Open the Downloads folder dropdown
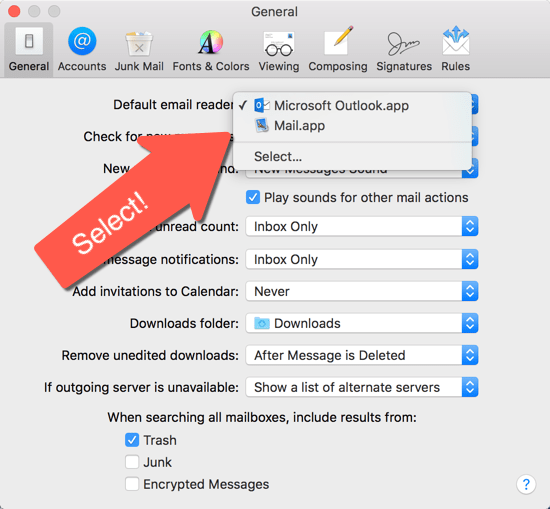Screen dimensions: 550x509 [362, 323]
